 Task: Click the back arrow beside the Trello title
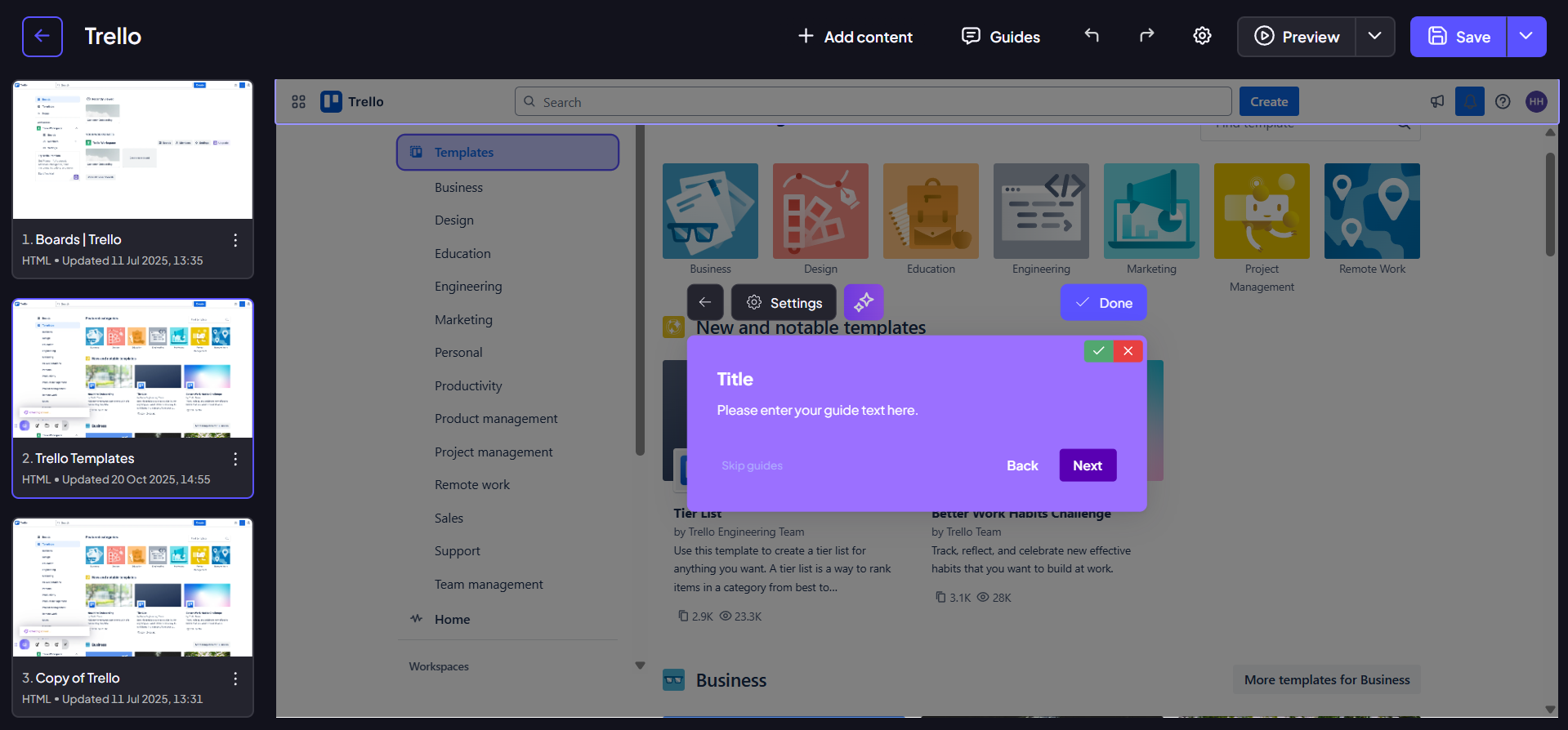coord(42,37)
